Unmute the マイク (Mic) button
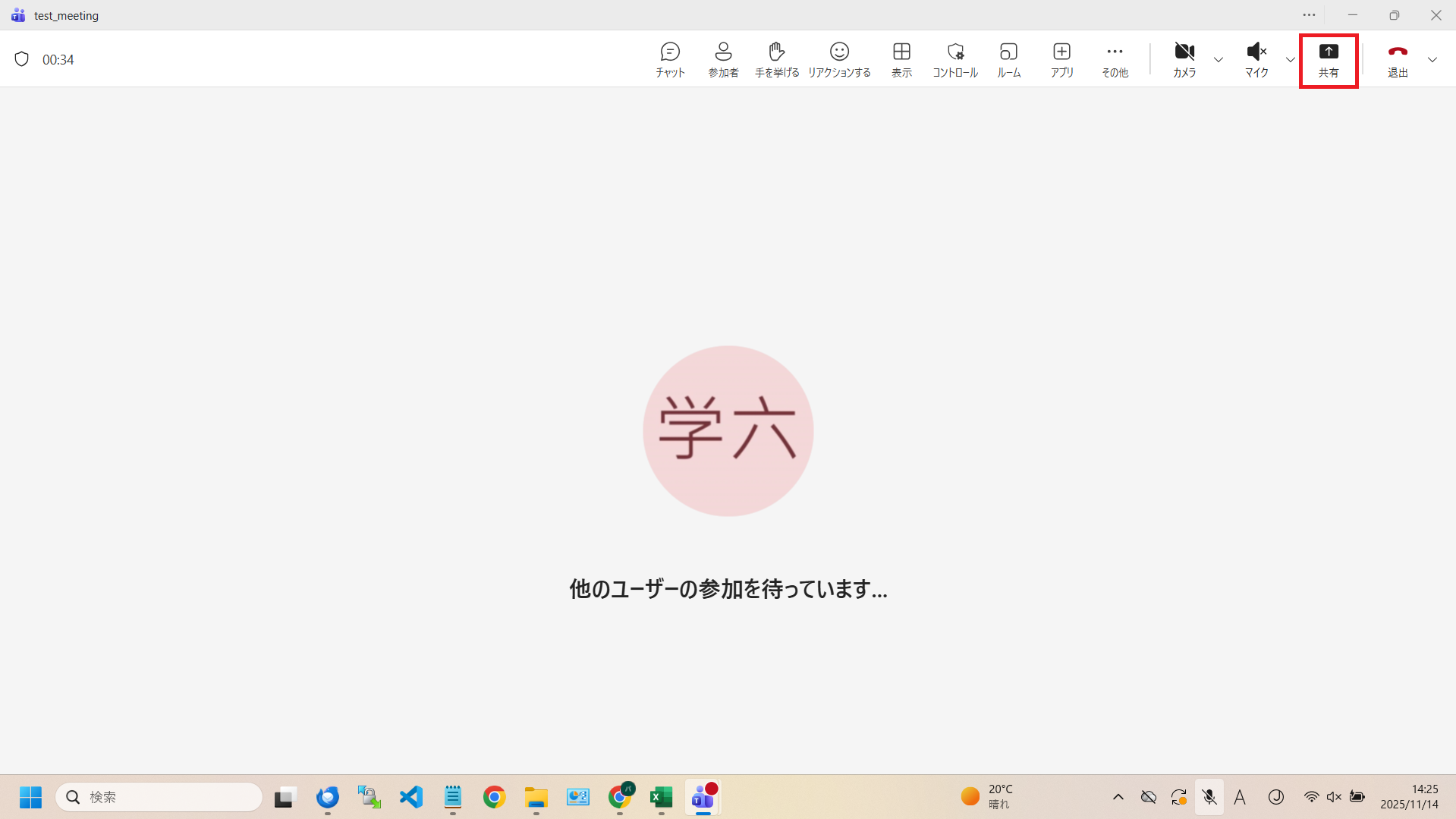 (1256, 59)
